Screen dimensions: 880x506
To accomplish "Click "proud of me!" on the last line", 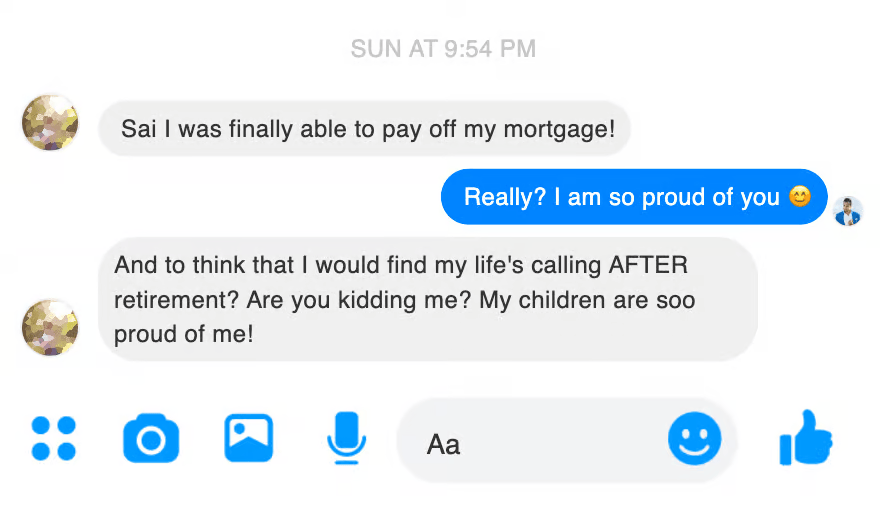I will [x=184, y=334].
